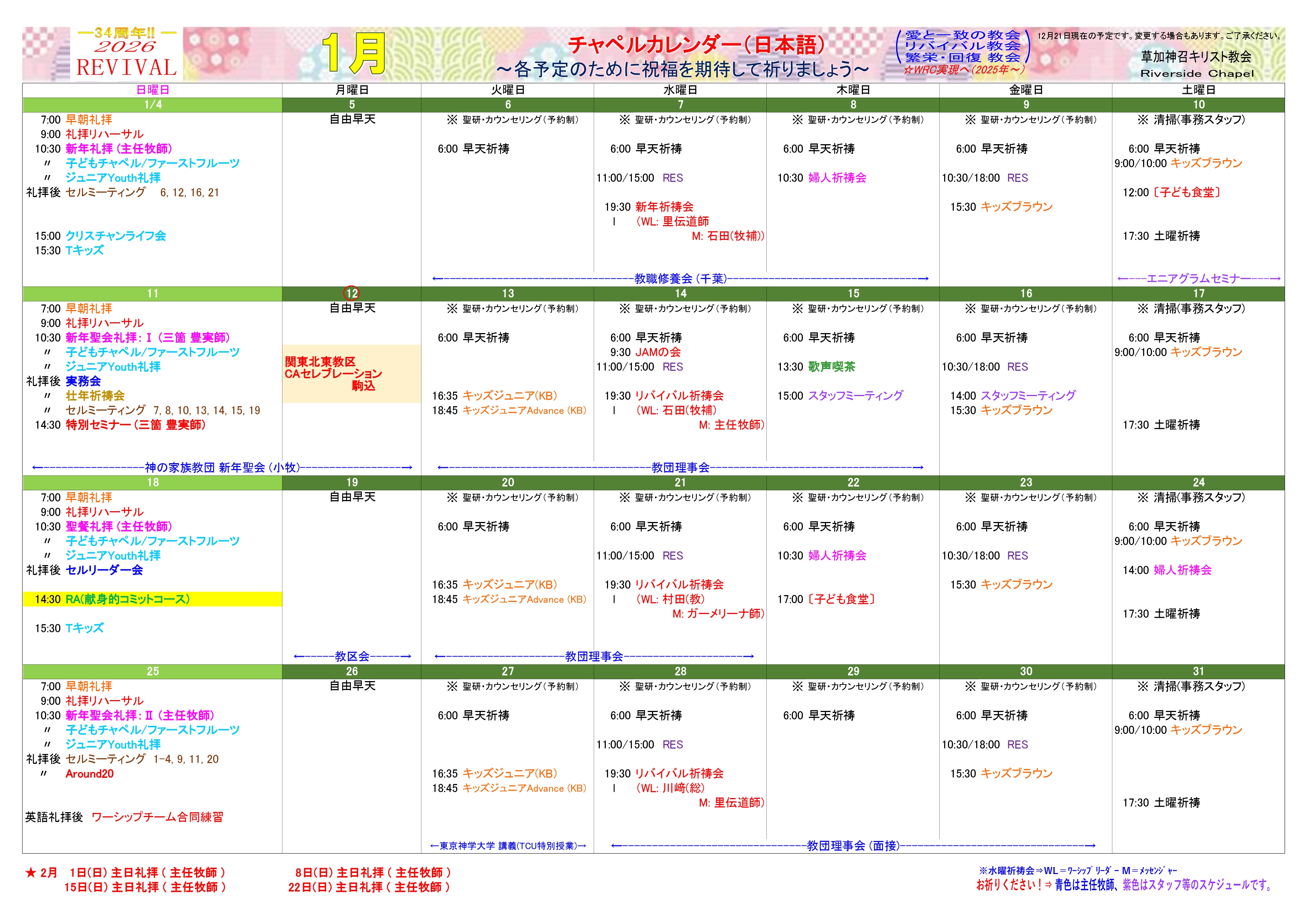Click the 2026 REVIVAL logo
The width and height of the screenshot is (1307, 924).
[x=126, y=54]
